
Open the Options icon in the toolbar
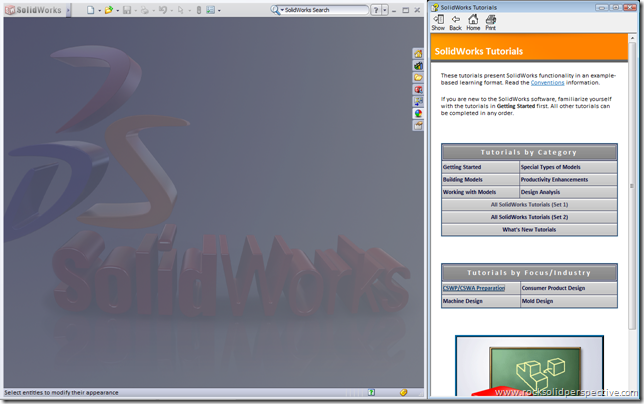coord(210,10)
